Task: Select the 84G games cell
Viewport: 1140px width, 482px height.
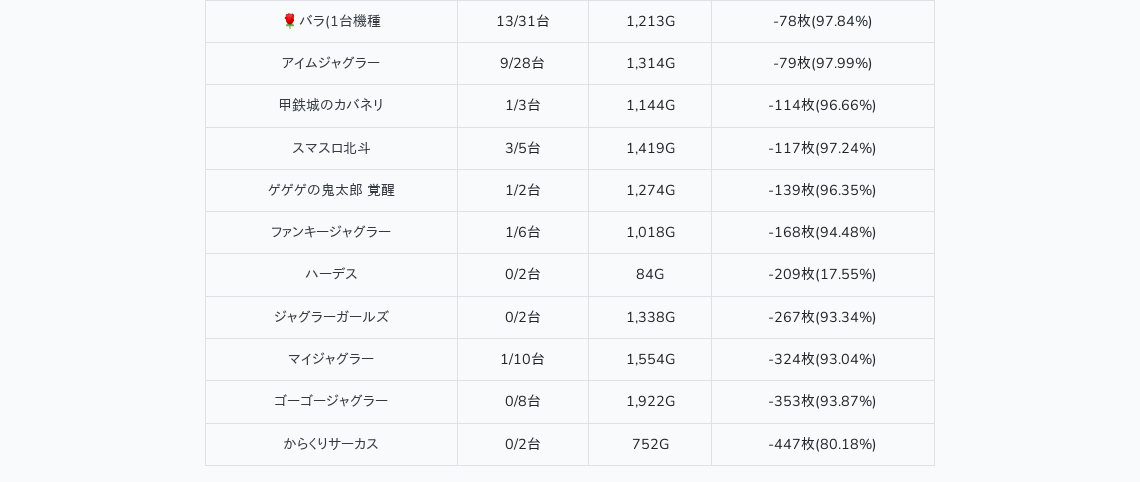Action: [650, 274]
